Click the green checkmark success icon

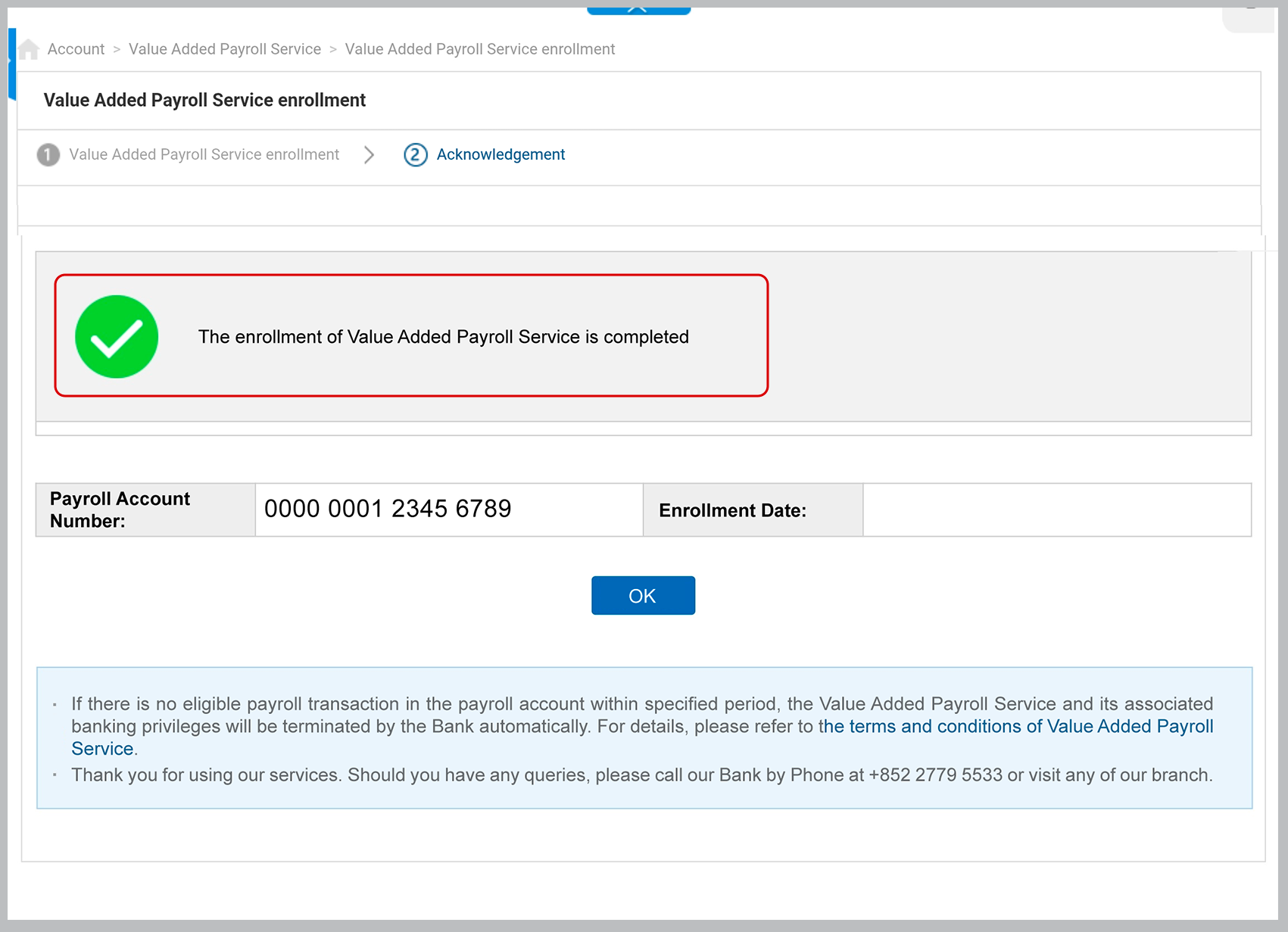[117, 337]
